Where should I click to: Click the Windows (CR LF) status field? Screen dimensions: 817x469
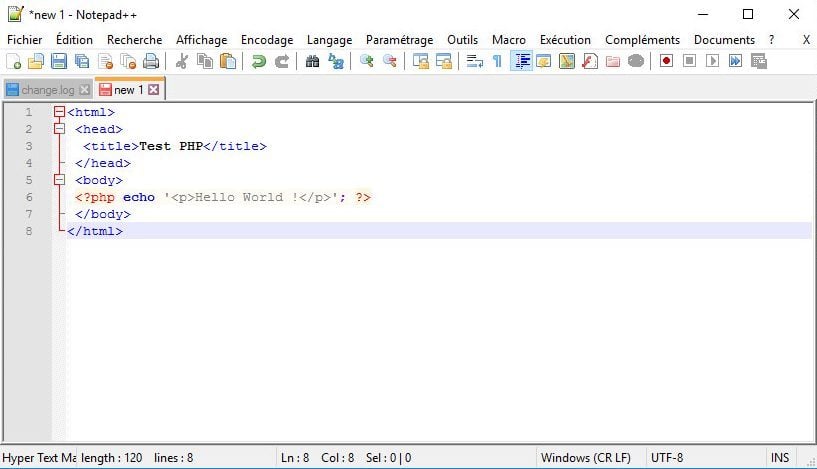(585, 458)
